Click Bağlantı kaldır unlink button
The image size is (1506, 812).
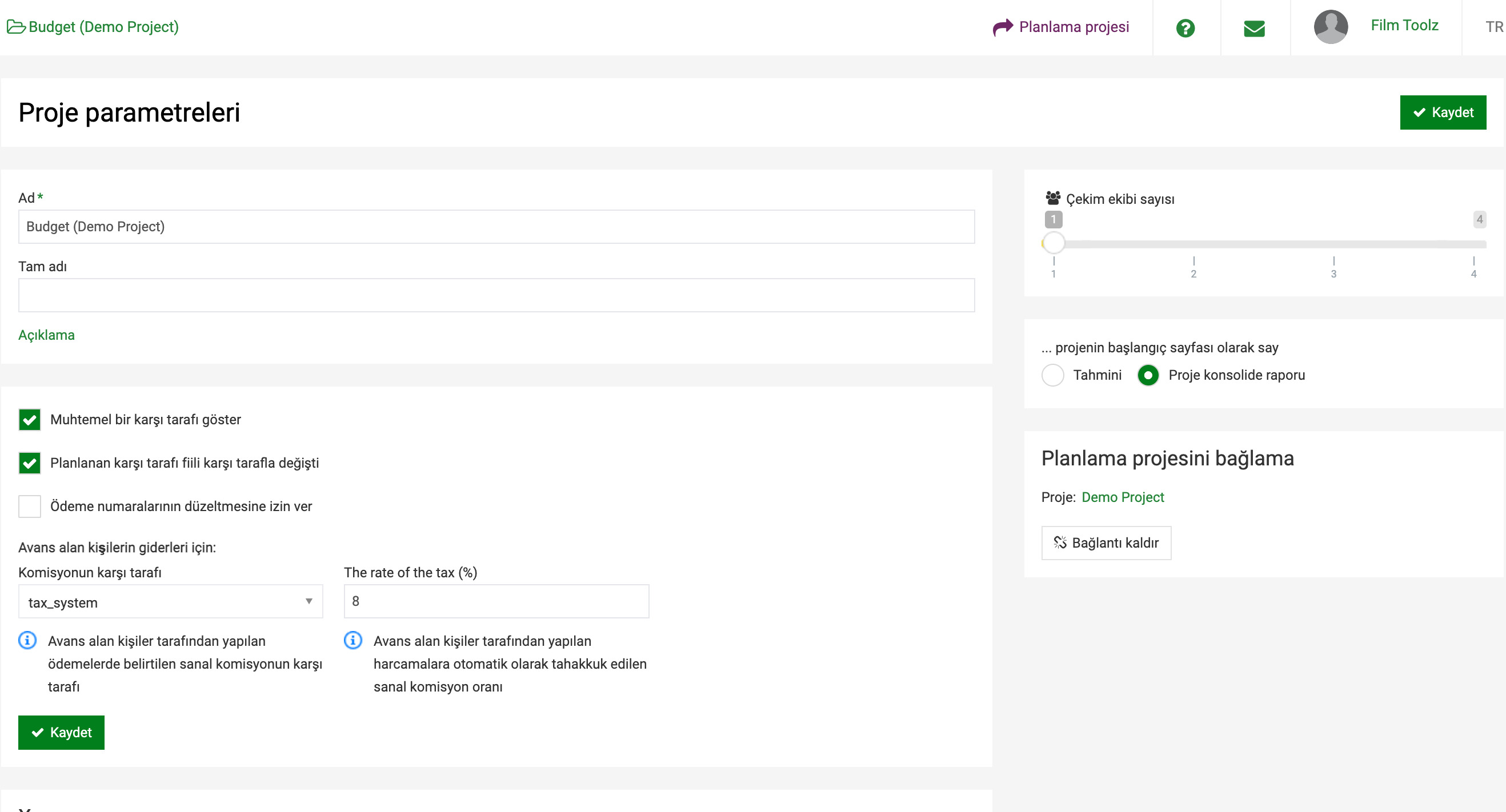(x=1106, y=542)
